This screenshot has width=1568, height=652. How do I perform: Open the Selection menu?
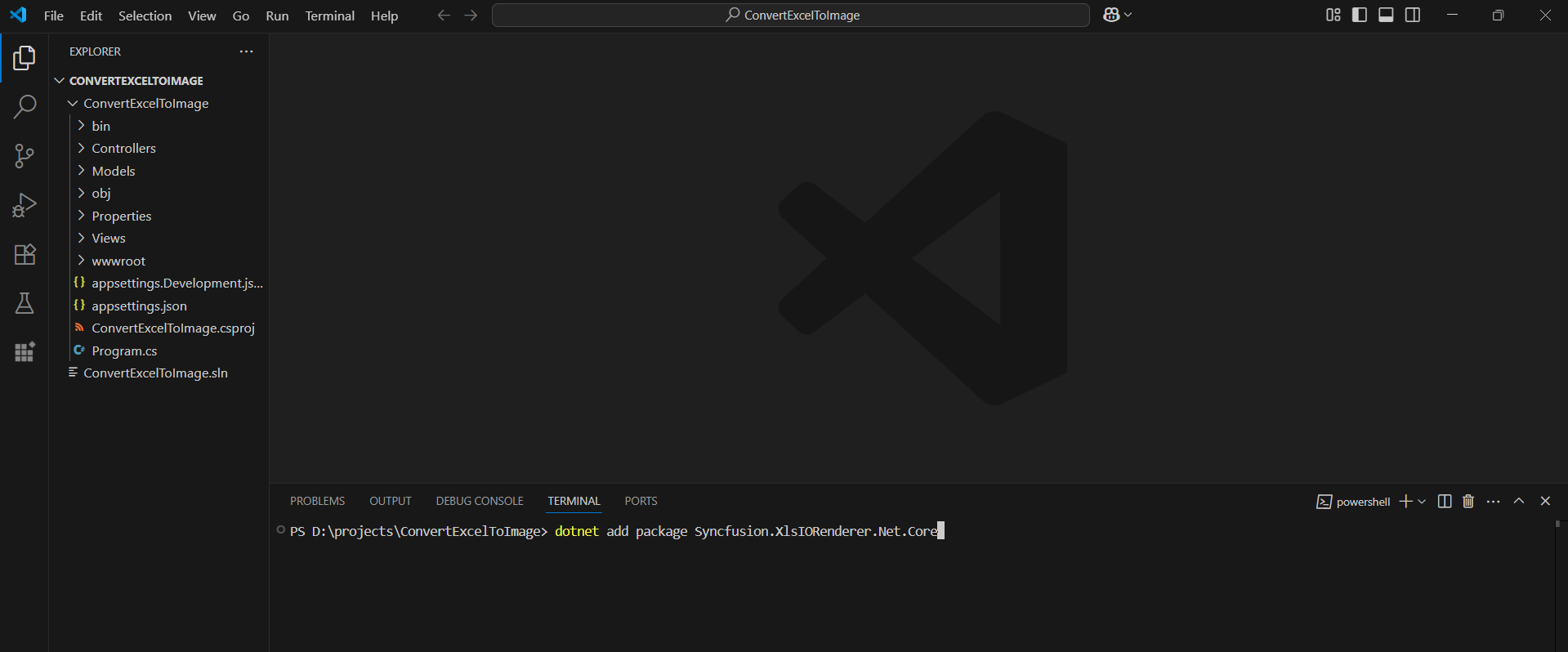[x=145, y=16]
